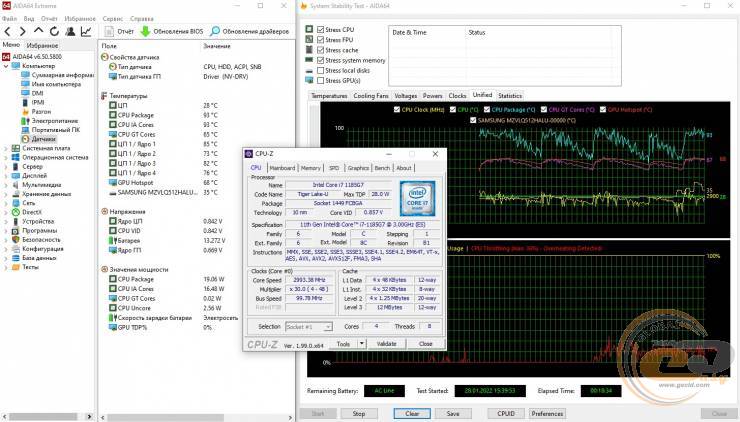740x422 pixels.
Task: Toggle the Stress cache checkbox
Action: pyautogui.click(x=320, y=50)
